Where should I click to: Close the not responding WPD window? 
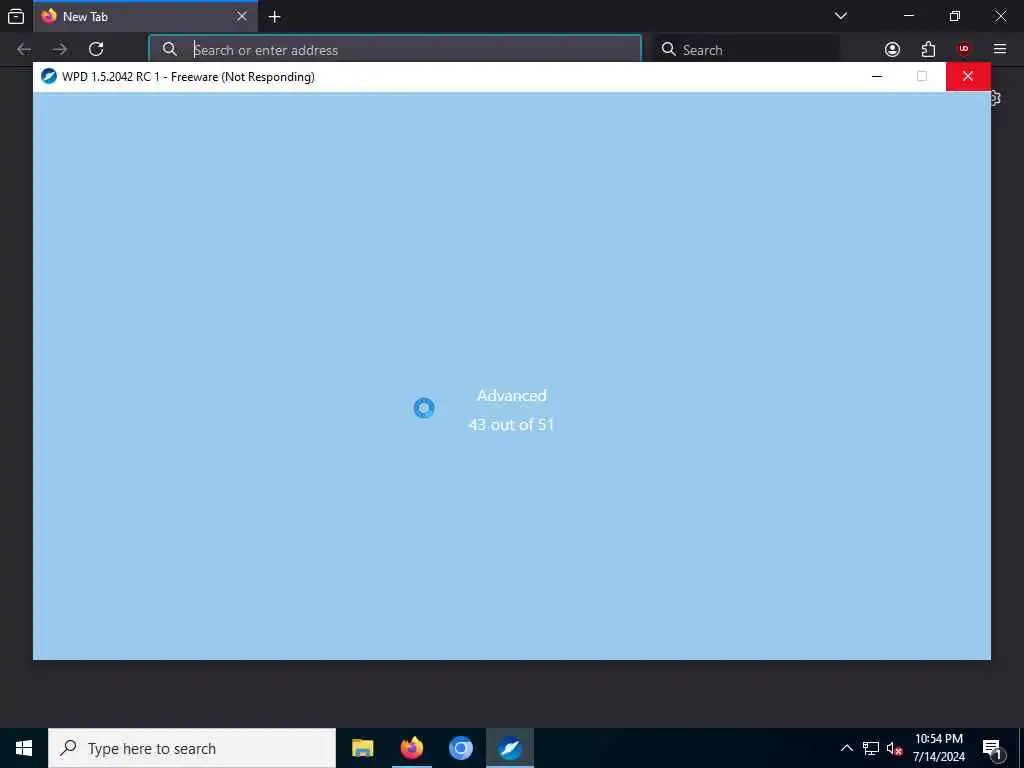point(968,76)
